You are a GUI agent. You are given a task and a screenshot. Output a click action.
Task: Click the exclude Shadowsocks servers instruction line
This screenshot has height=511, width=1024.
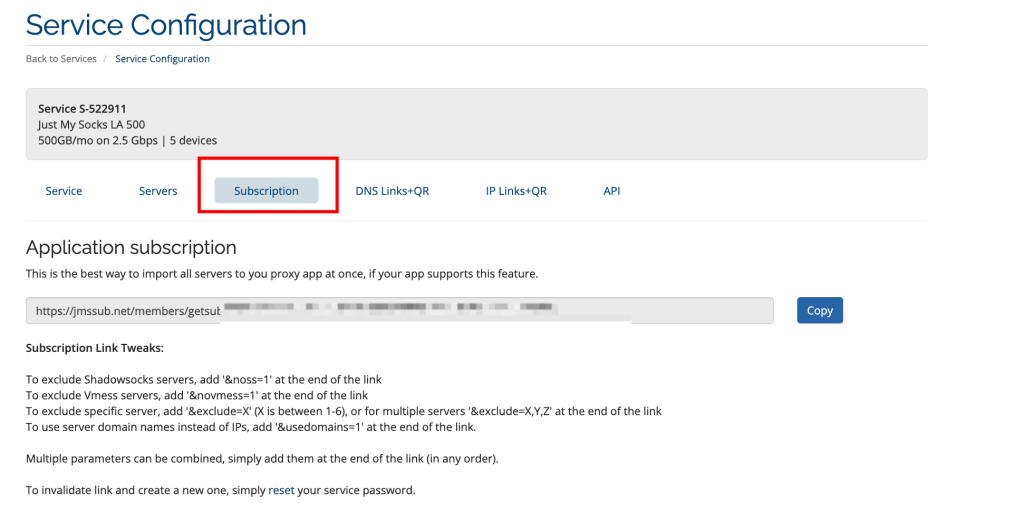(204, 380)
